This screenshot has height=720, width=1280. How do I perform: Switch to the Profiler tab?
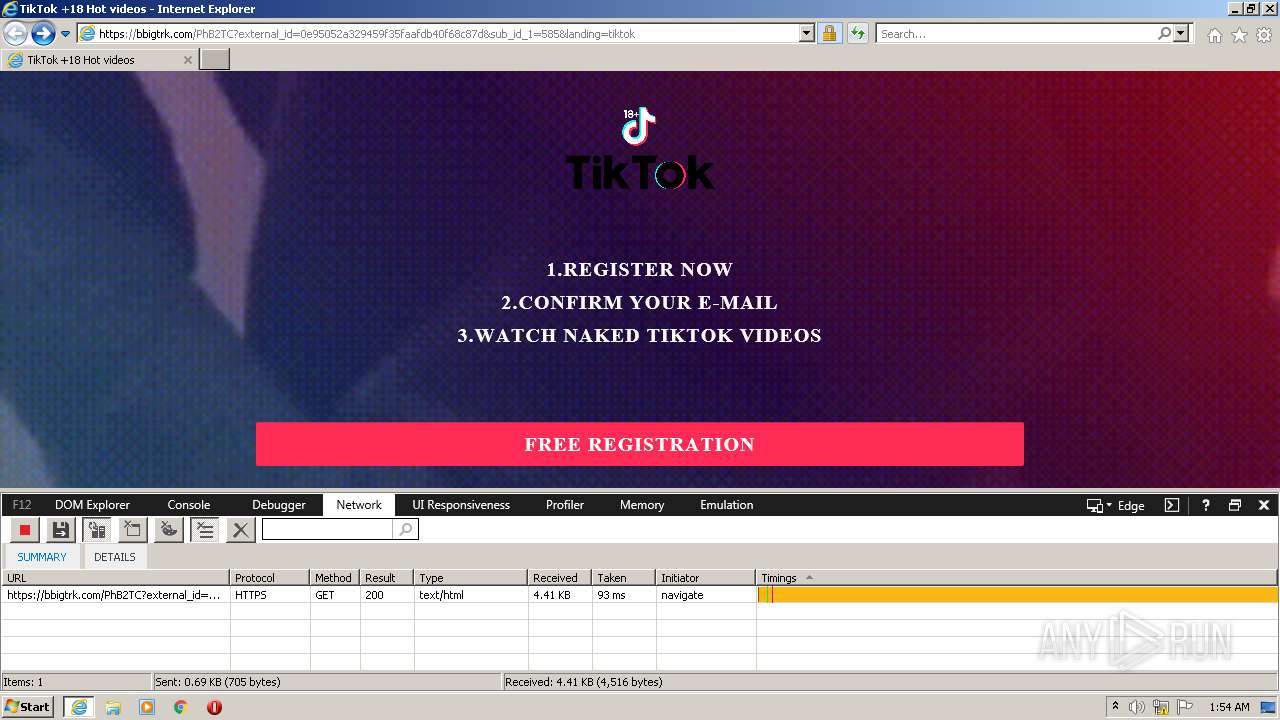565,505
